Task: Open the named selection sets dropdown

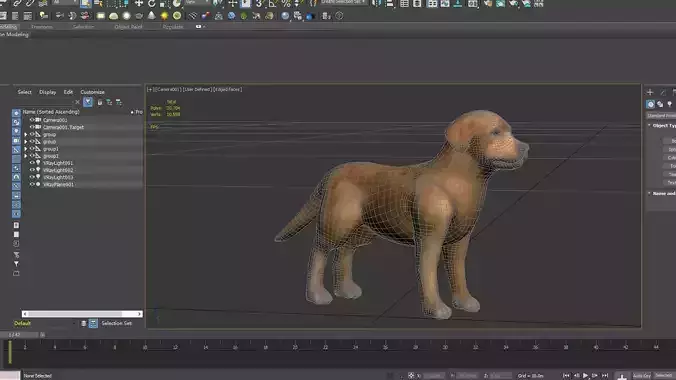Action: coord(344,3)
